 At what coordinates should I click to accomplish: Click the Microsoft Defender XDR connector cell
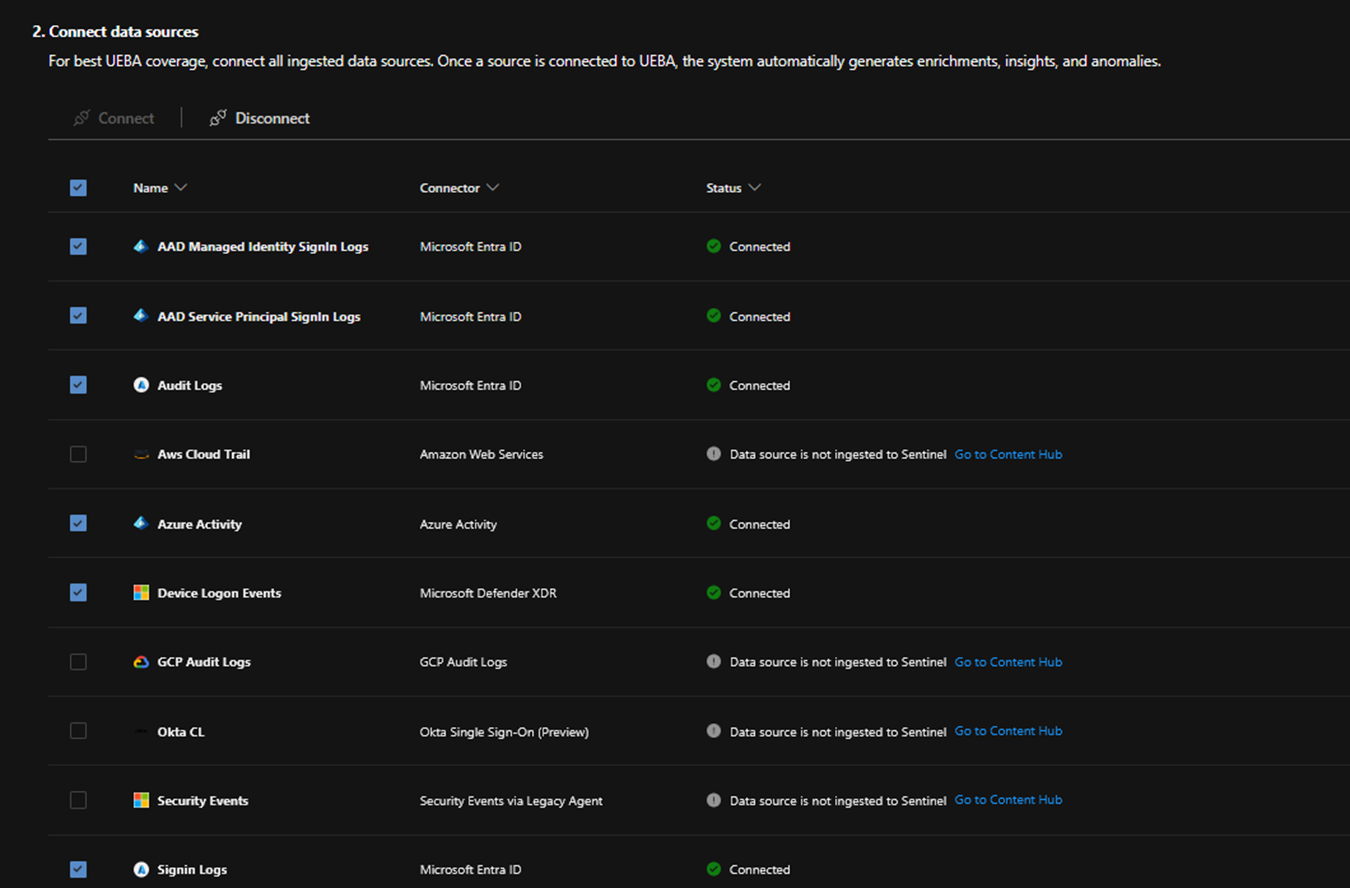click(x=488, y=593)
